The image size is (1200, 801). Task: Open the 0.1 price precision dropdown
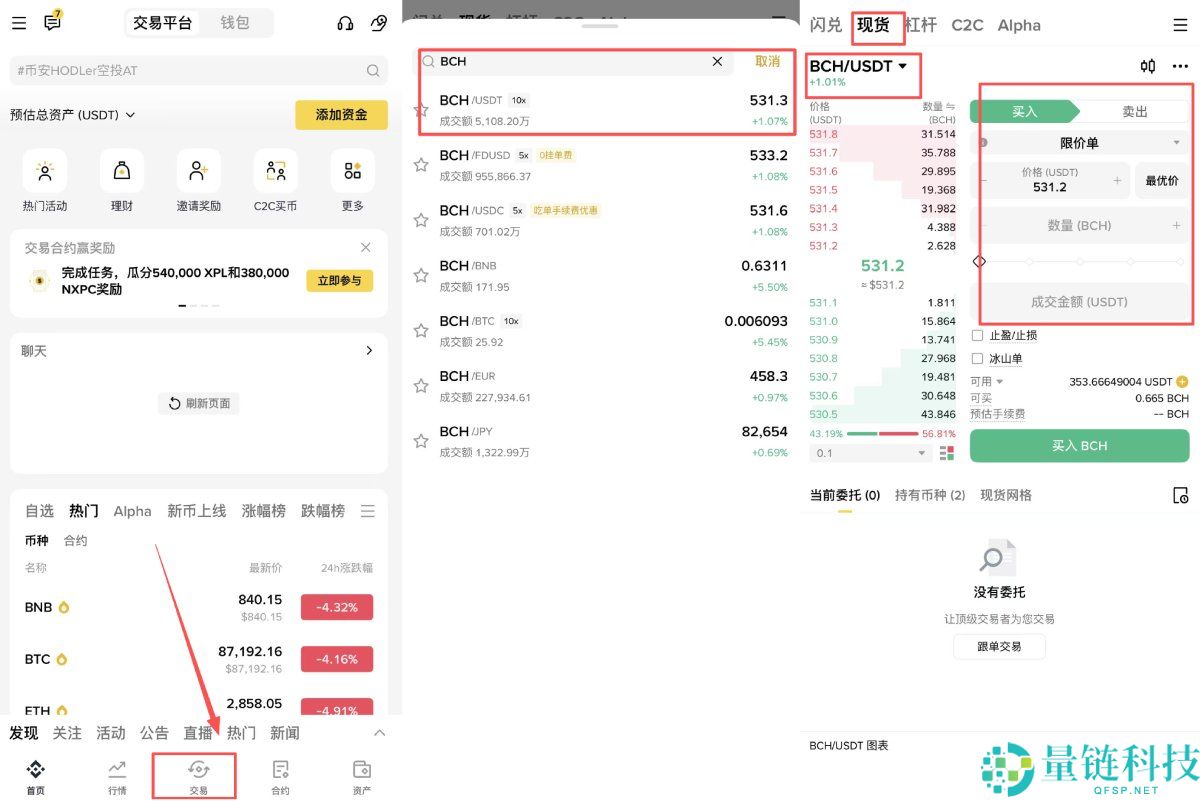point(870,453)
